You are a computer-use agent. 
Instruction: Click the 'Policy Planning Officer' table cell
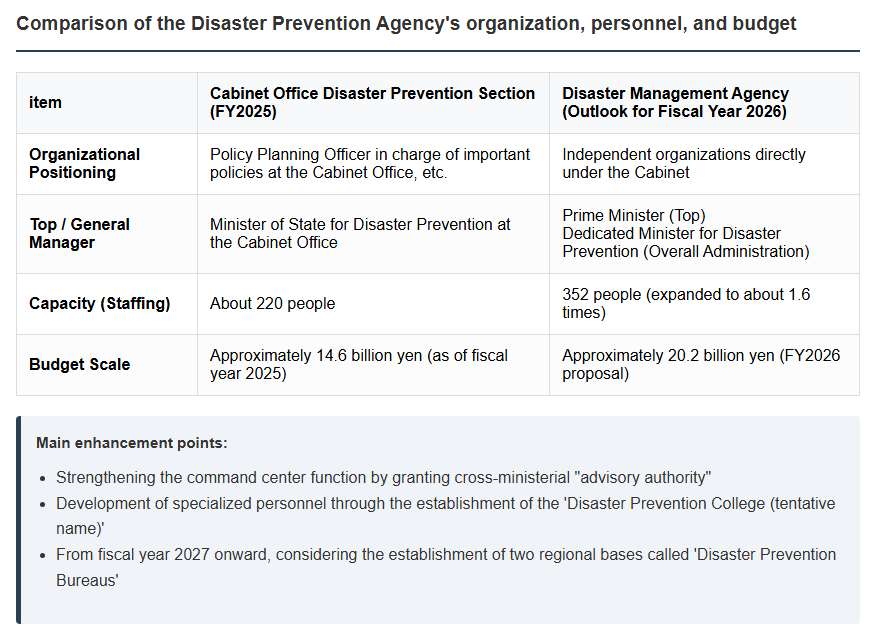pos(373,164)
